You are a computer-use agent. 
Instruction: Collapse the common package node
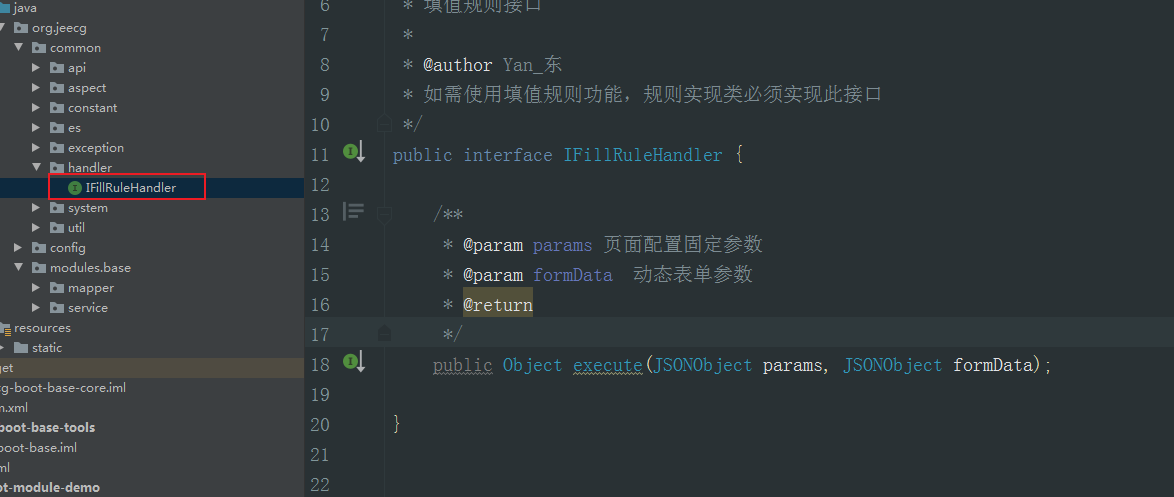coord(19,47)
